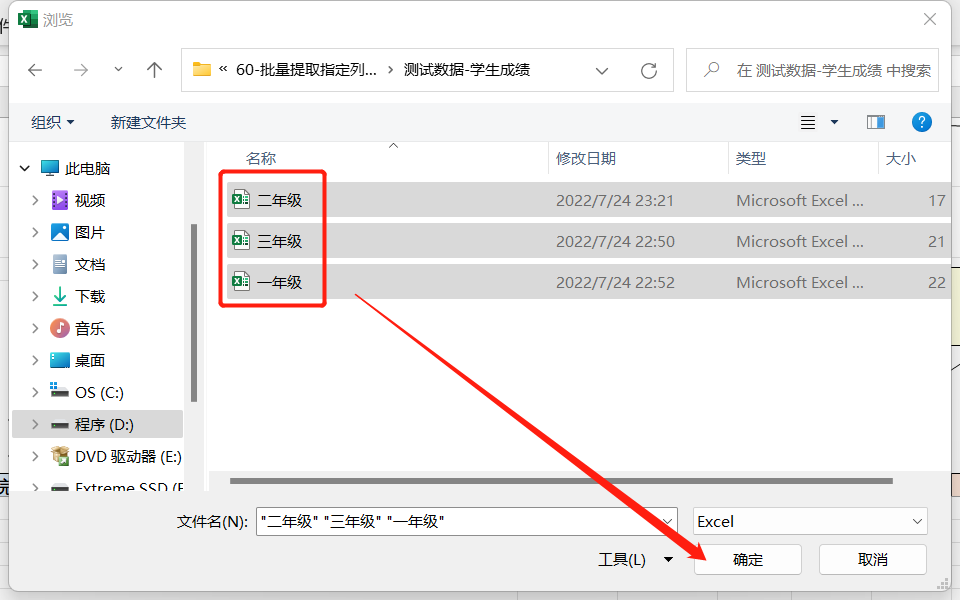This screenshot has height=600, width=960.
Task: Go forward using the right arrow
Action: tap(80, 70)
